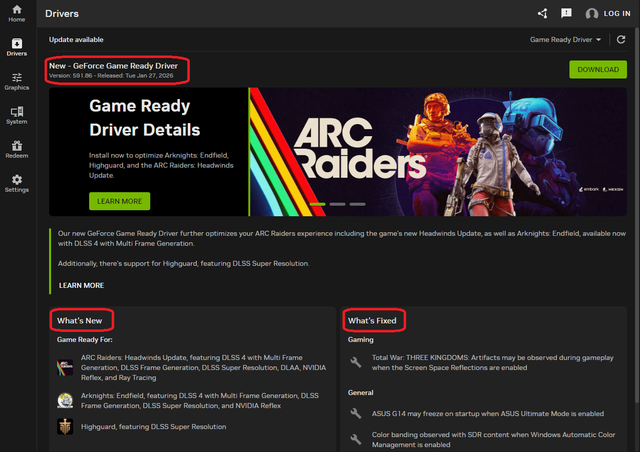Click wrench icon beside ASUS G14 fix
Viewport: 640px width, 452px height.
tap(356, 414)
